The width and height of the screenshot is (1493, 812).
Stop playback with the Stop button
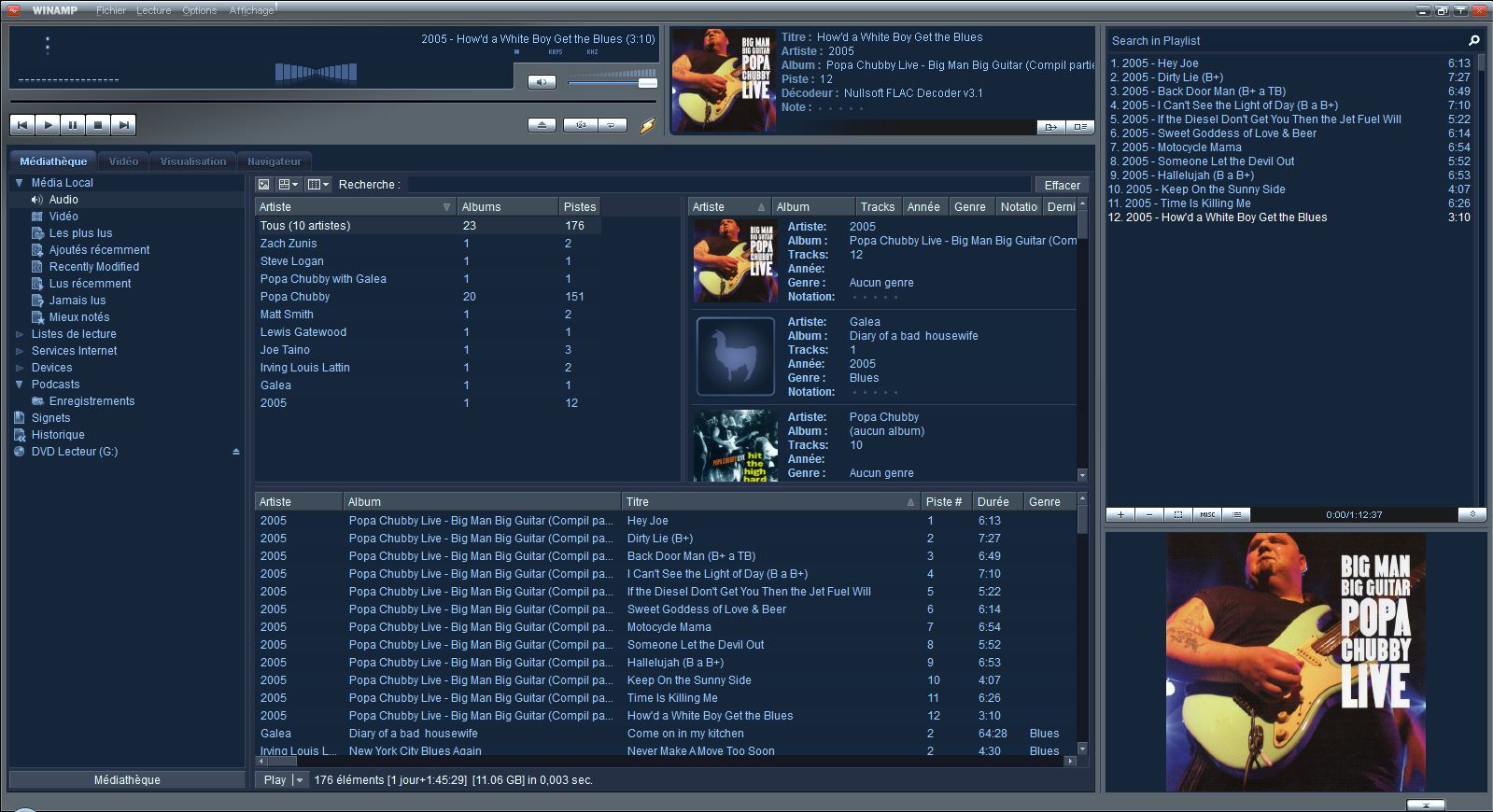click(x=98, y=124)
